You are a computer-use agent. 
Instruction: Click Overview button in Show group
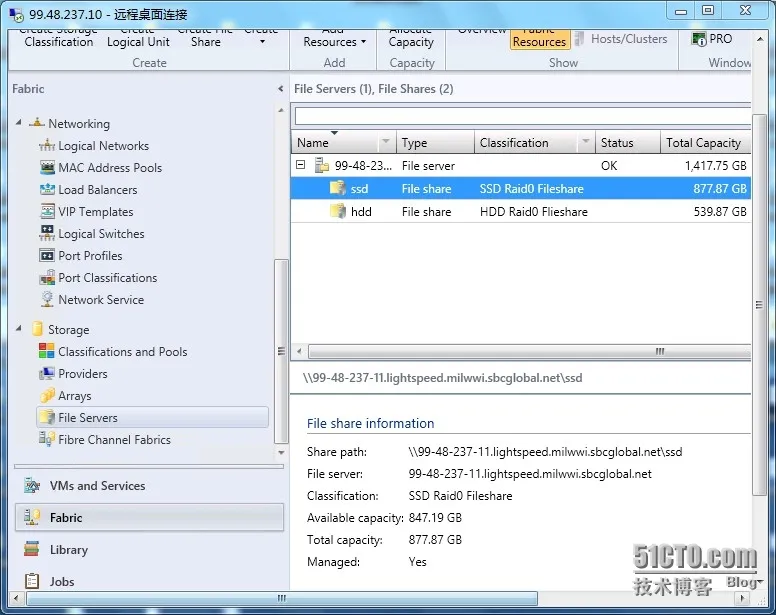(482, 32)
